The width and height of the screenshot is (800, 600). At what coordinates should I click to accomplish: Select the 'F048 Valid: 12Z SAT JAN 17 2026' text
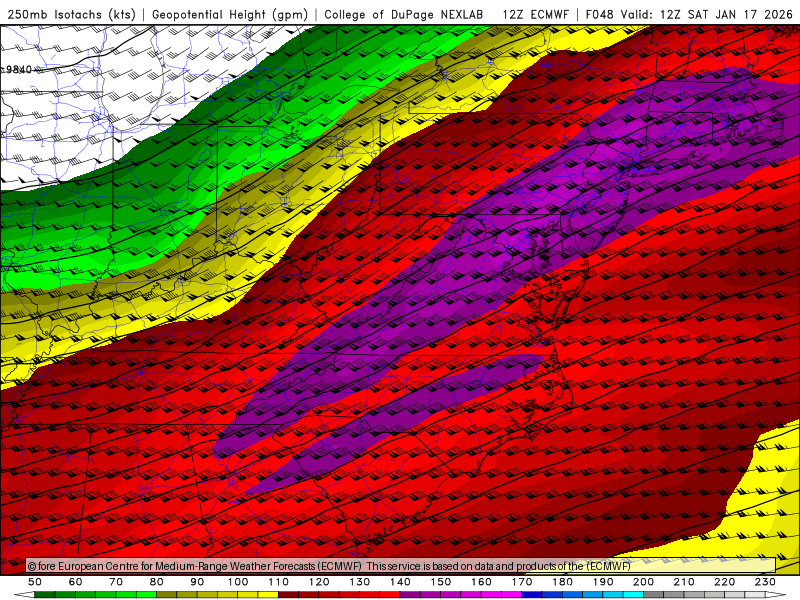pyautogui.click(x=689, y=14)
